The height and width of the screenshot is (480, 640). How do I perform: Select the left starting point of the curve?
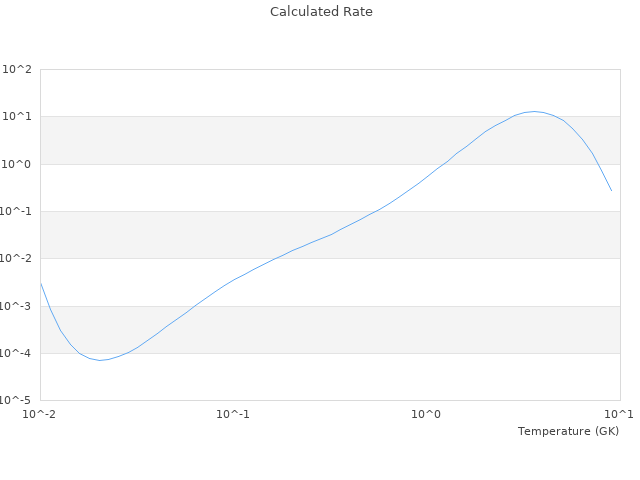point(41,284)
